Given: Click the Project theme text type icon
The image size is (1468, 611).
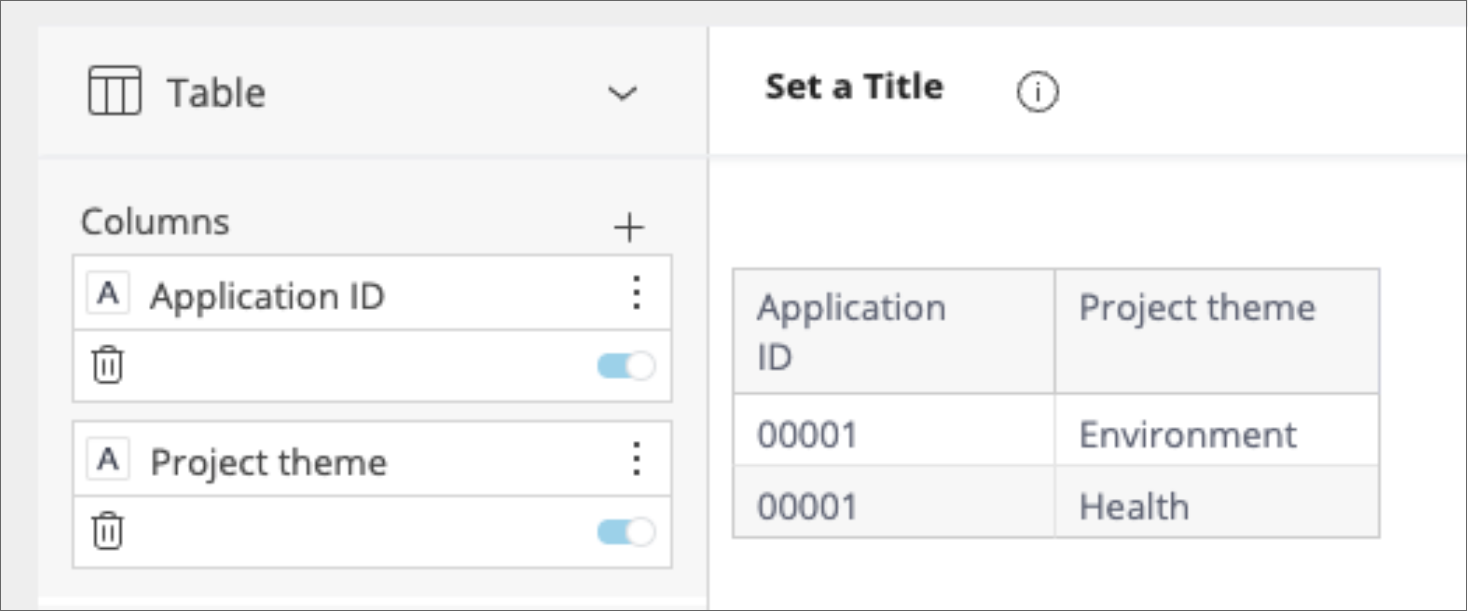Looking at the screenshot, I should coord(108,460).
